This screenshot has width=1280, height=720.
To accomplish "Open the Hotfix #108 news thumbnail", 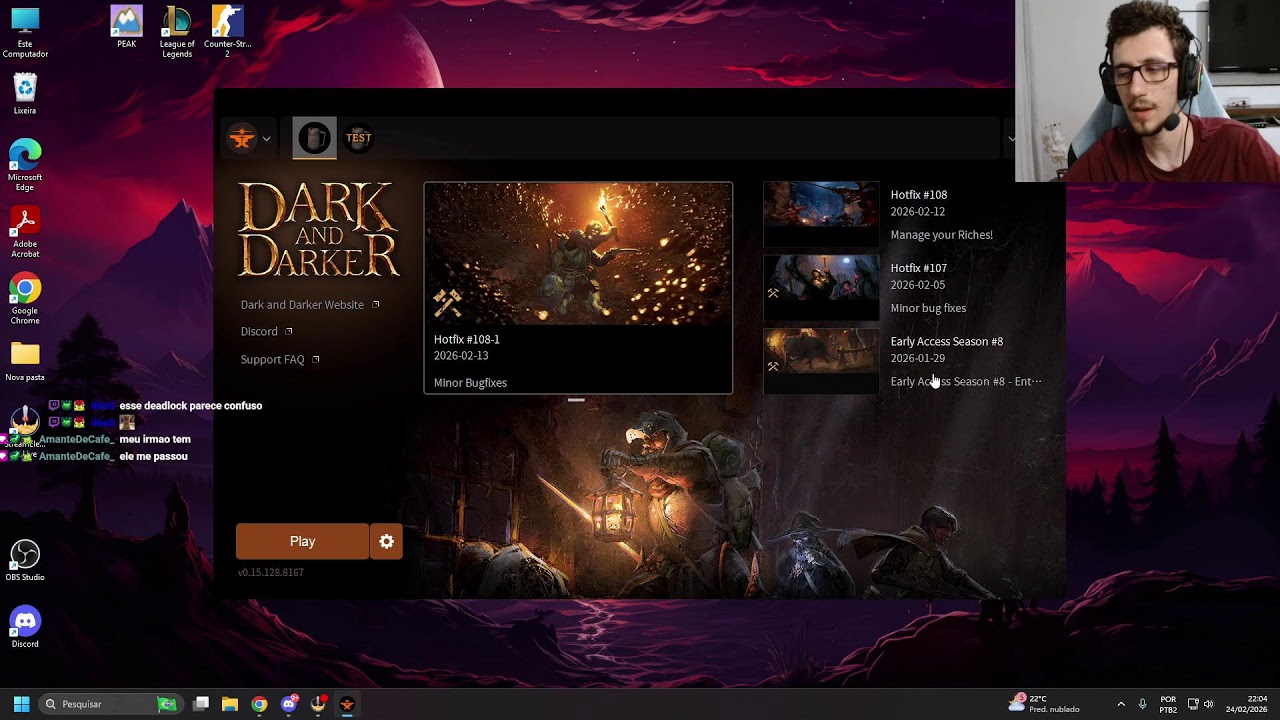I will point(821,214).
